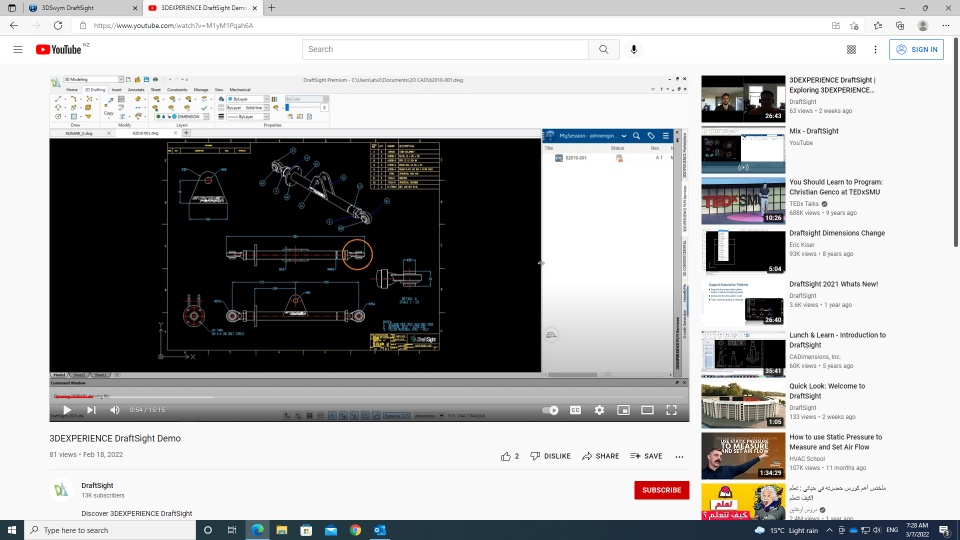Screen dimensions: 960x540
Task: Mute the video volume speaker
Action: coord(115,410)
